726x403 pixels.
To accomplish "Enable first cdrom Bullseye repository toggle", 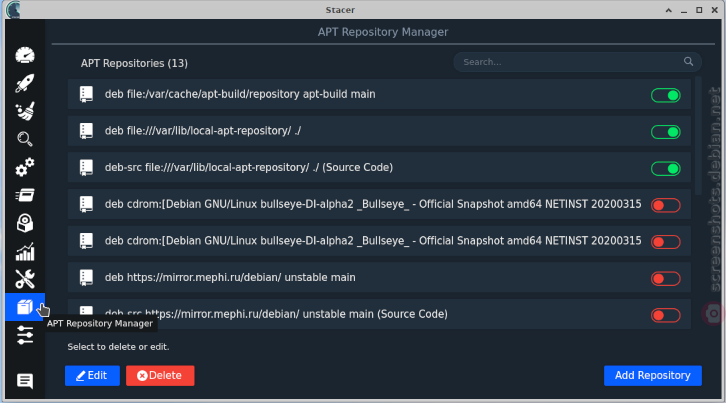I will coord(665,205).
